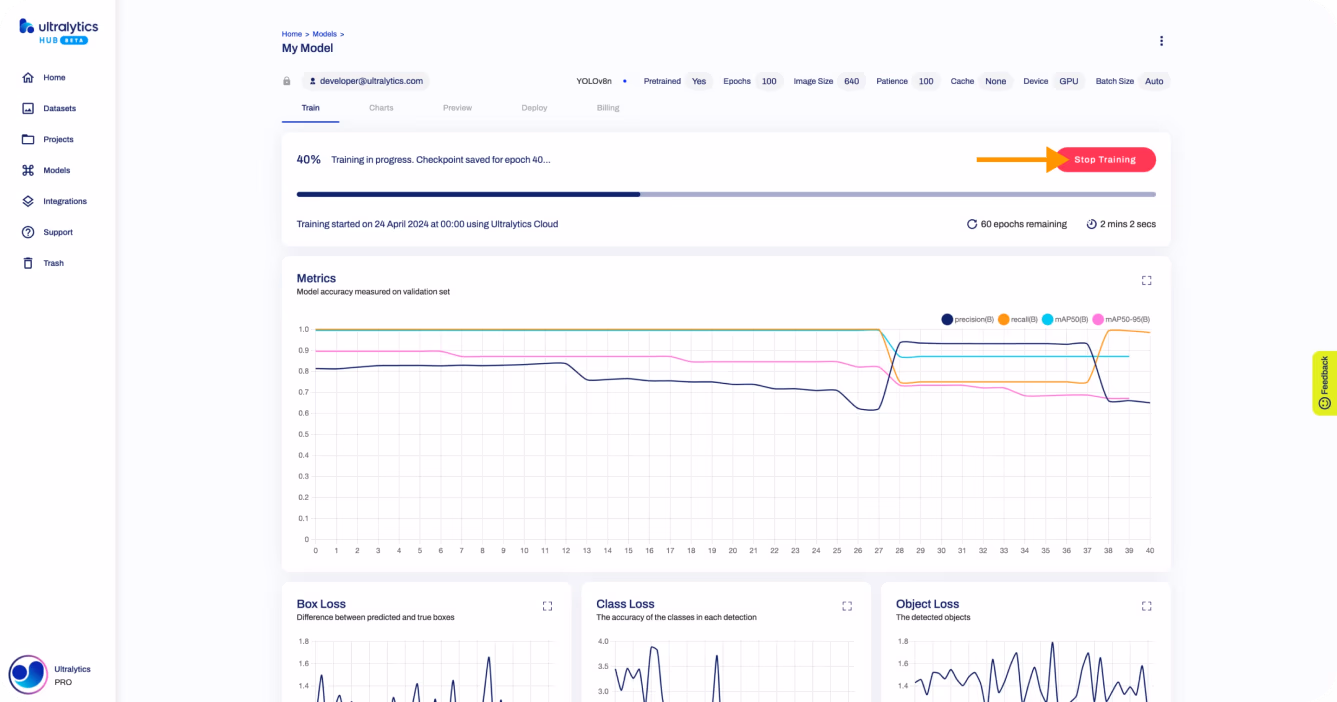Expand the Box Loss chart fullscreen

point(547,606)
